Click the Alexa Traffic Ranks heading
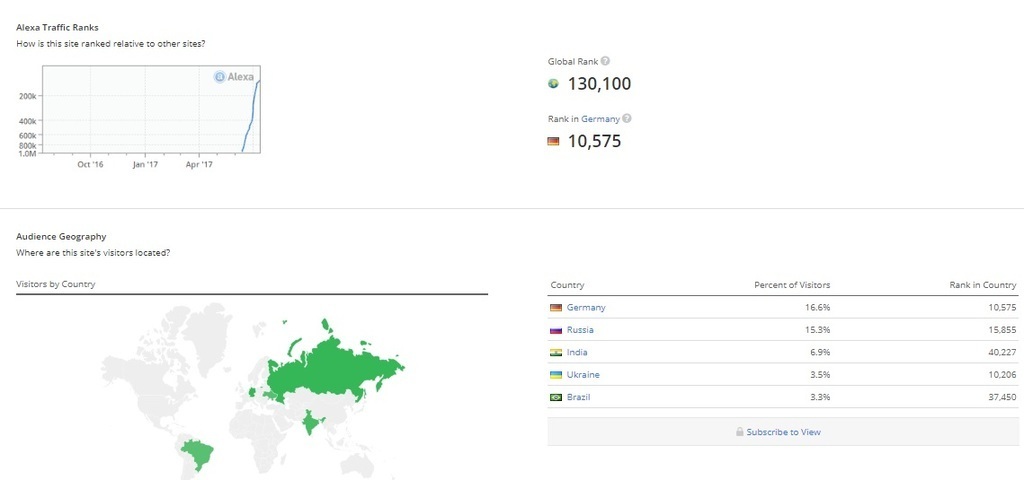This screenshot has width=1024, height=480. (x=57, y=27)
